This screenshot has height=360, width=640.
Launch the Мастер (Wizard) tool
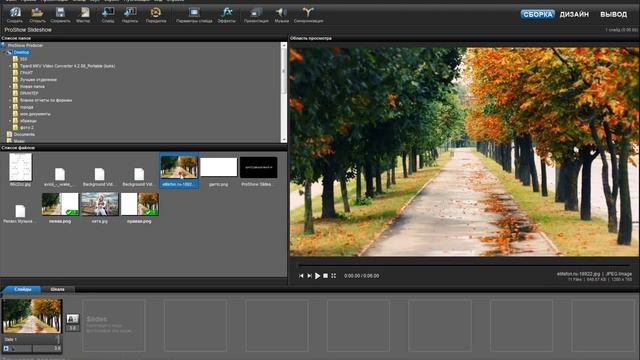(84, 15)
